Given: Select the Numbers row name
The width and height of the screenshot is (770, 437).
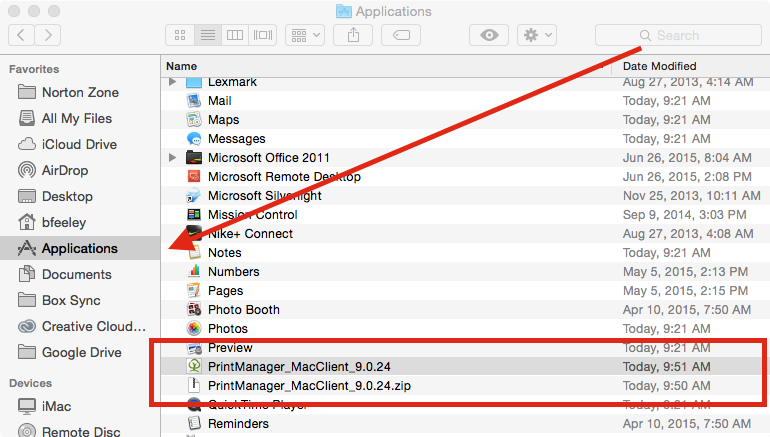Looking at the screenshot, I should (234, 272).
